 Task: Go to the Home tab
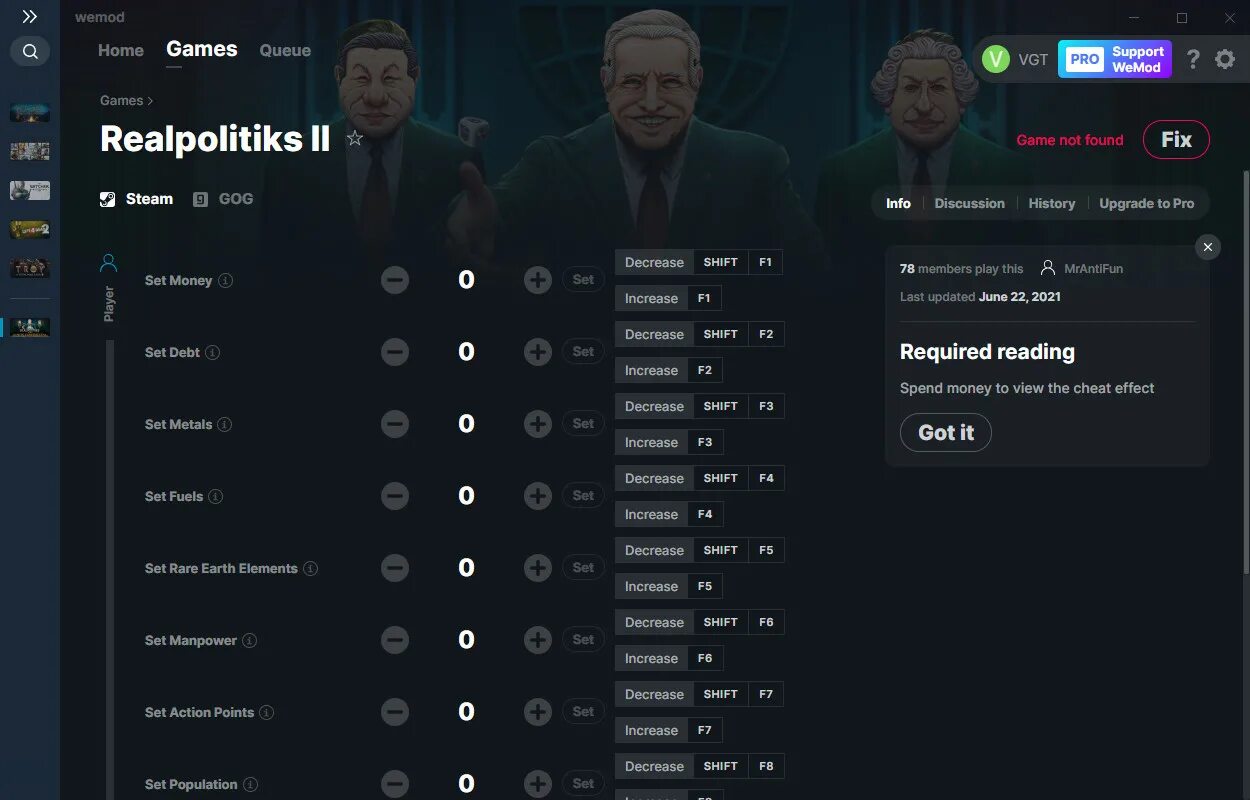click(x=121, y=50)
